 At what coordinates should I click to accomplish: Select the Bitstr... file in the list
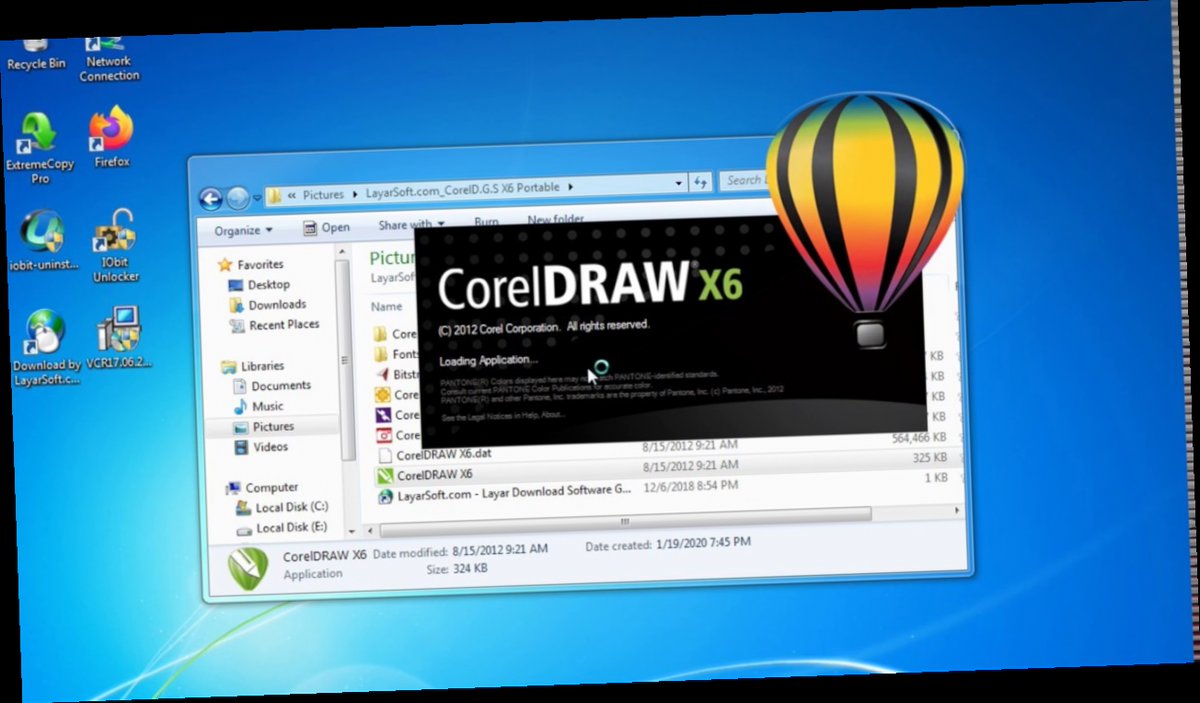click(x=397, y=374)
